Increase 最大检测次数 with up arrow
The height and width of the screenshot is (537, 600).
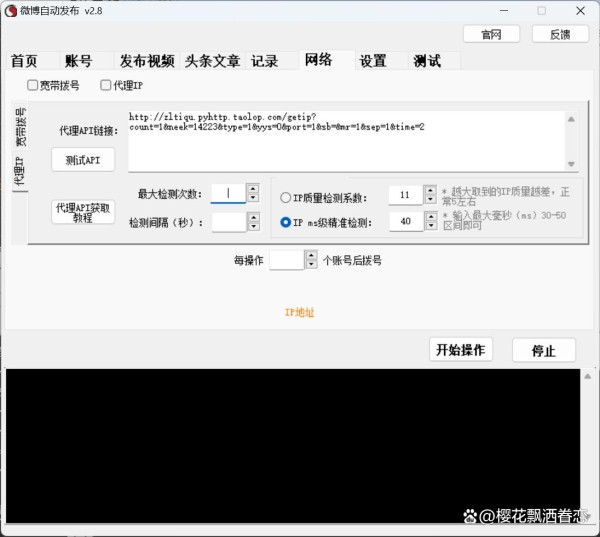tap(253, 189)
